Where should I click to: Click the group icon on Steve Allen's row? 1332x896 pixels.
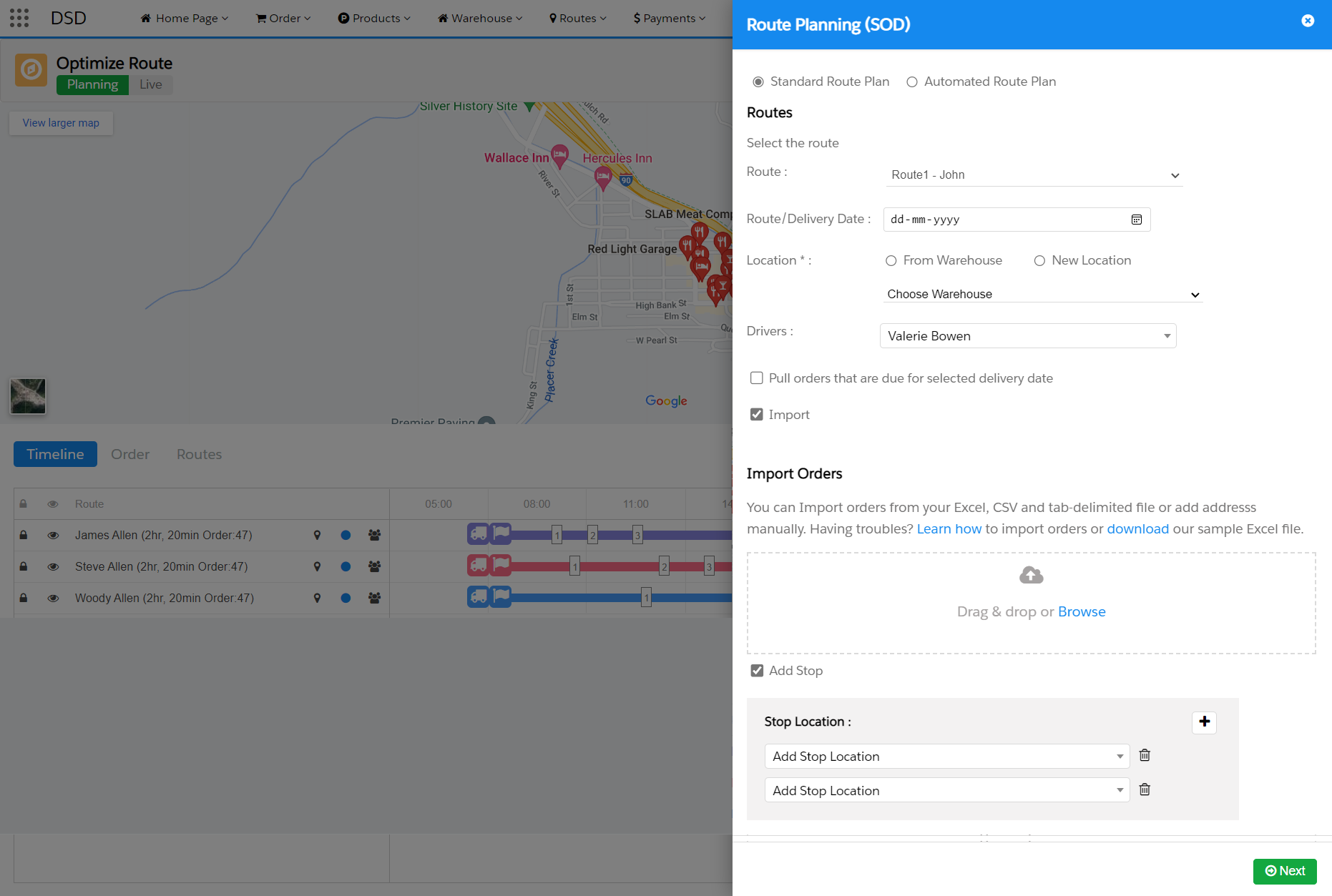(374, 566)
